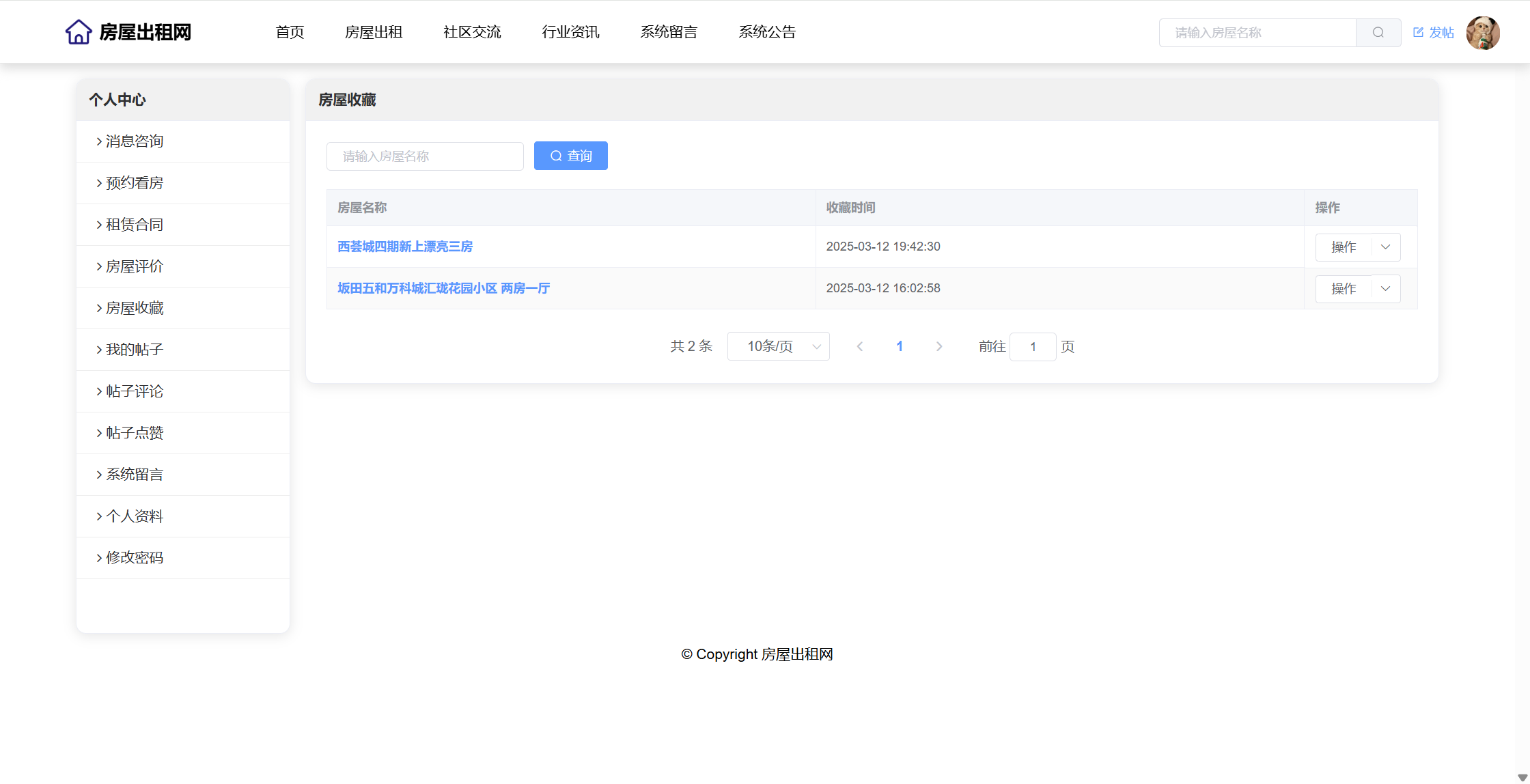Open the 社区交流 nav menu
The image size is (1530, 784).
[x=471, y=32]
